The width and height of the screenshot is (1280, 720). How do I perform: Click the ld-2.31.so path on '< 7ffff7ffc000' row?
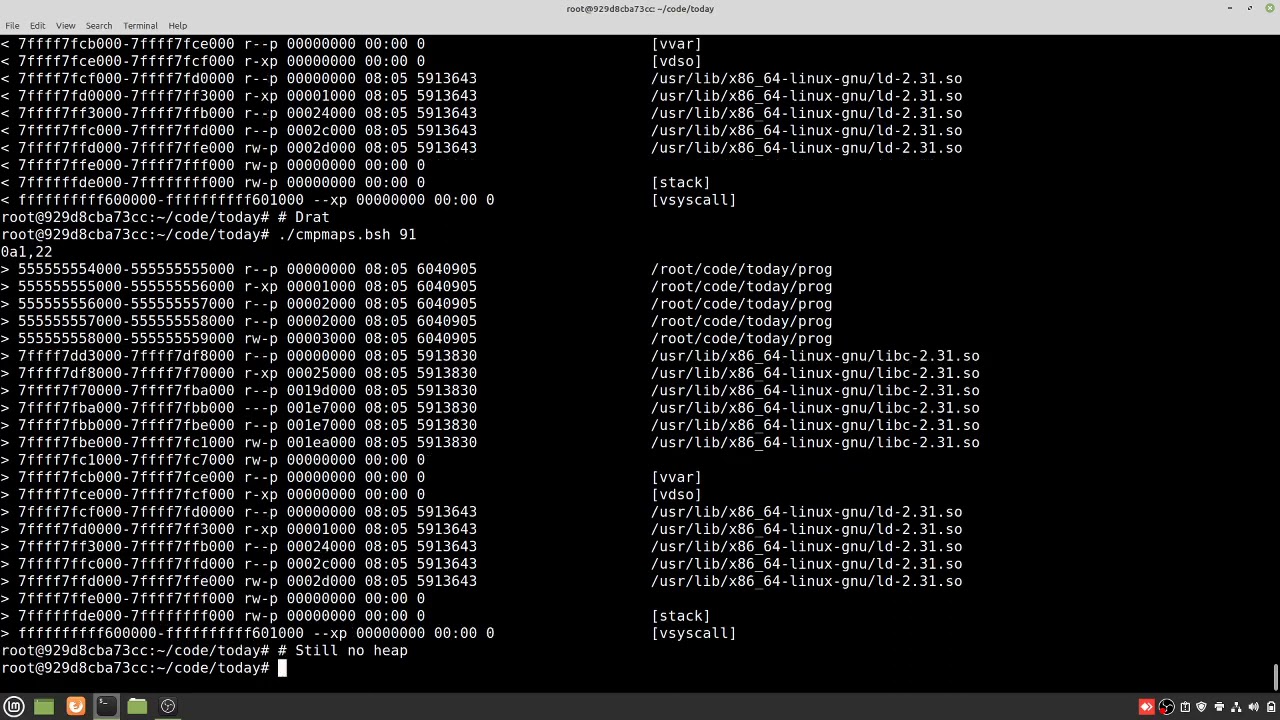(x=807, y=131)
